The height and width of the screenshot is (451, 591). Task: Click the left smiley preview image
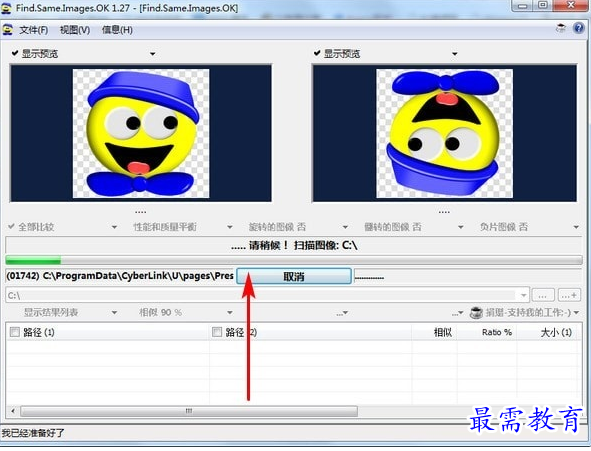[141, 133]
